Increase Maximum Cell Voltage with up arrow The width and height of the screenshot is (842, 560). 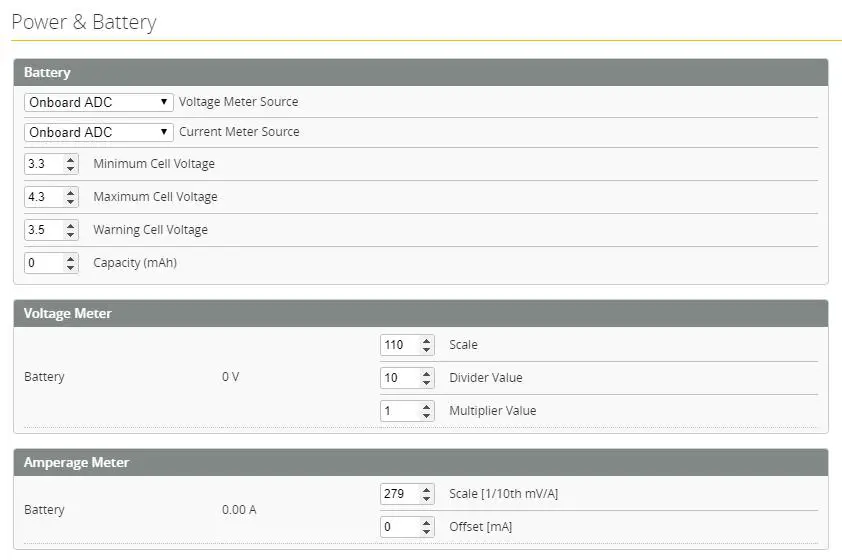pos(70,193)
